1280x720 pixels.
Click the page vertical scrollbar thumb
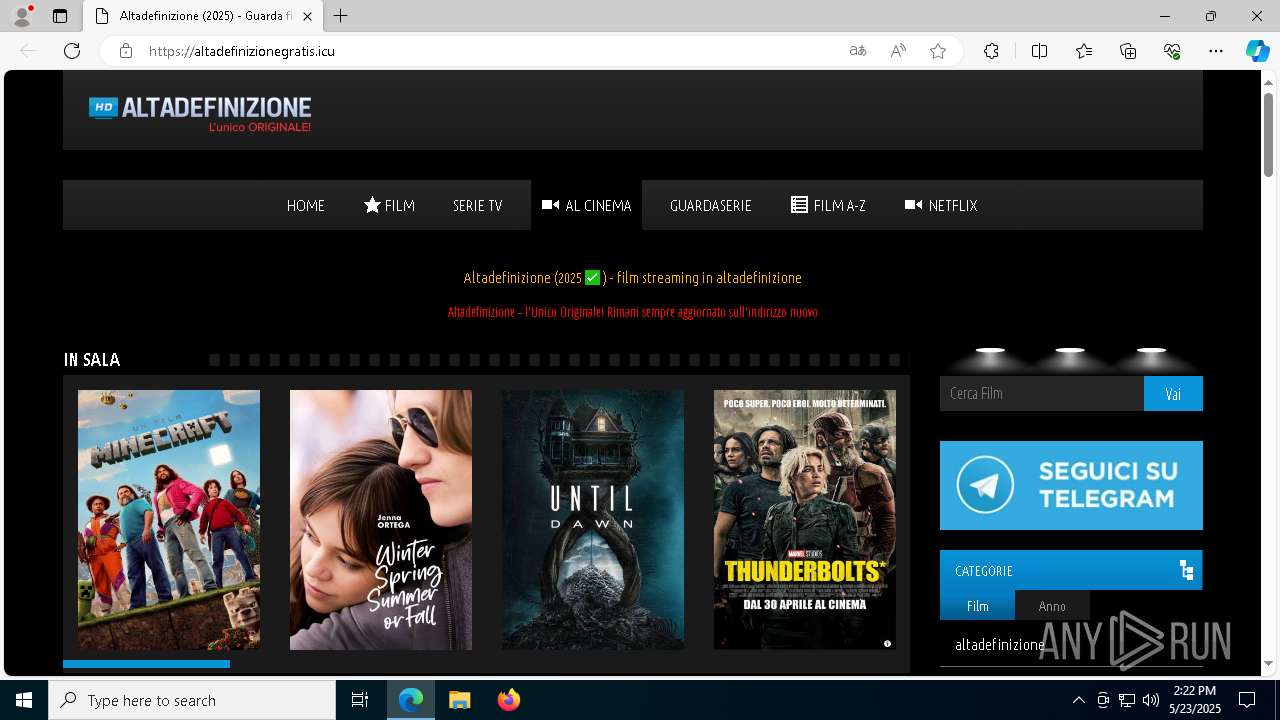[x=1268, y=134]
